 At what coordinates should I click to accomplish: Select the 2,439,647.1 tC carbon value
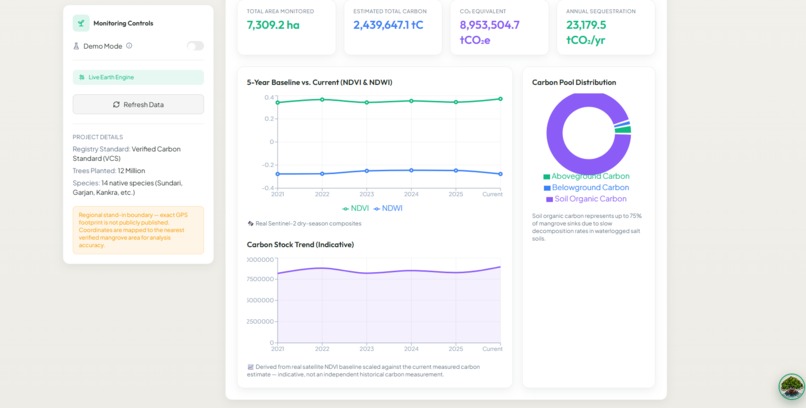388,25
